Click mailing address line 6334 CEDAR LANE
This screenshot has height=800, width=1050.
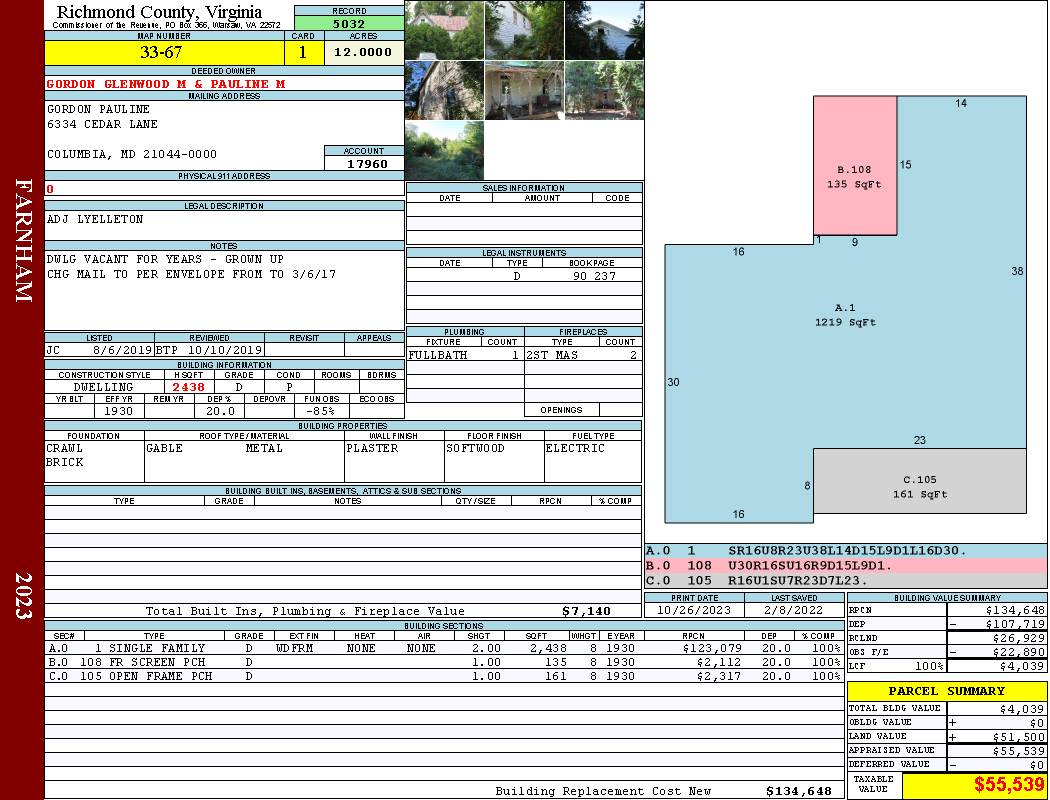pyautogui.click(x=102, y=124)
